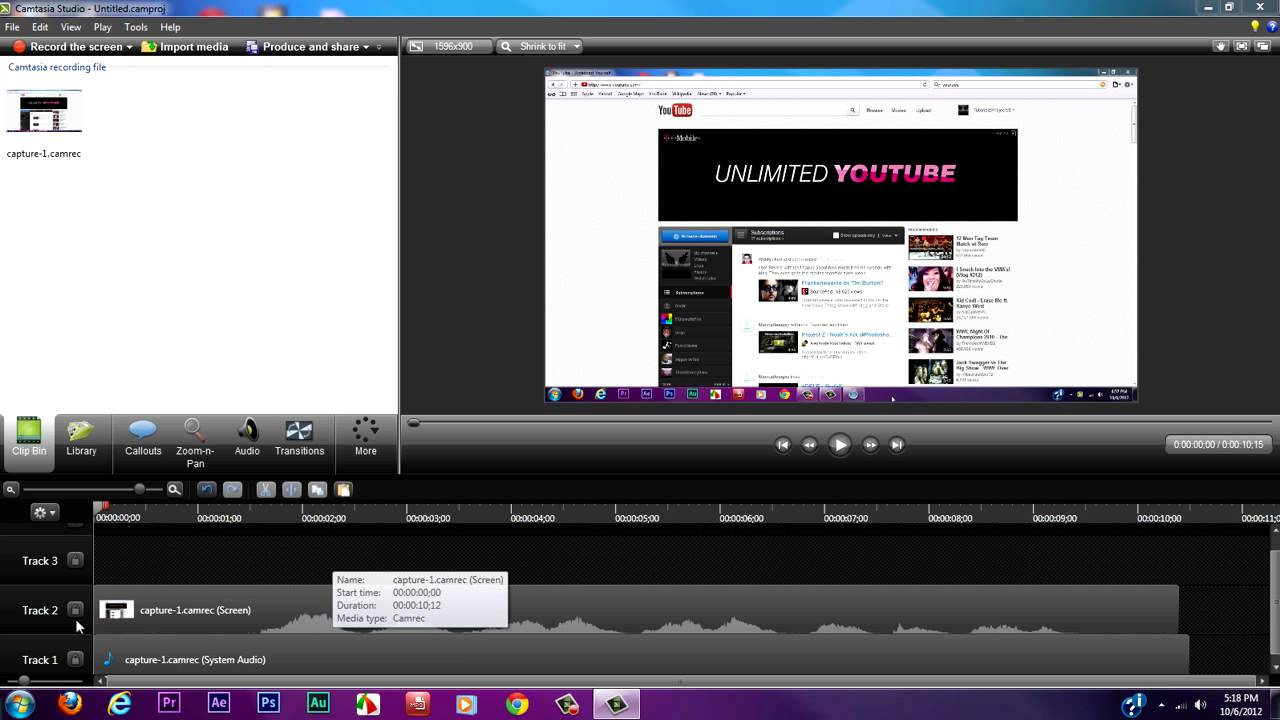This screenshot has height=720, width=1280.
Task: Show More tools
Action: [366, 438]
